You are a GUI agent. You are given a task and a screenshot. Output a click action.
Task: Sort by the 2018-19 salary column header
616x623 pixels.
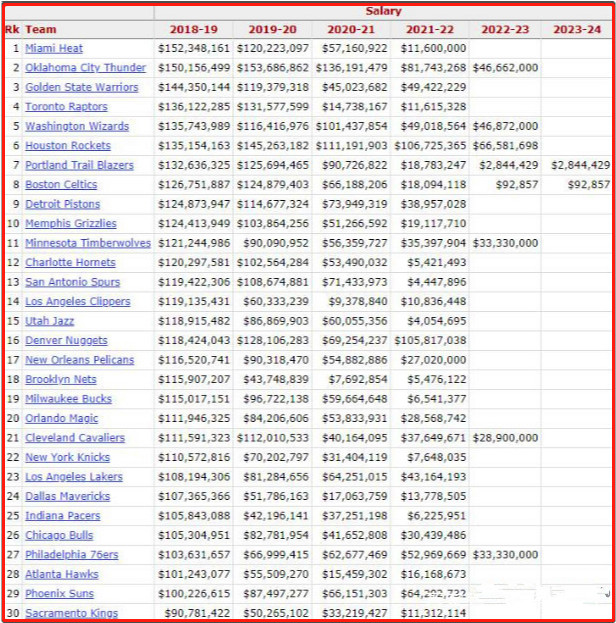[194, 30]
